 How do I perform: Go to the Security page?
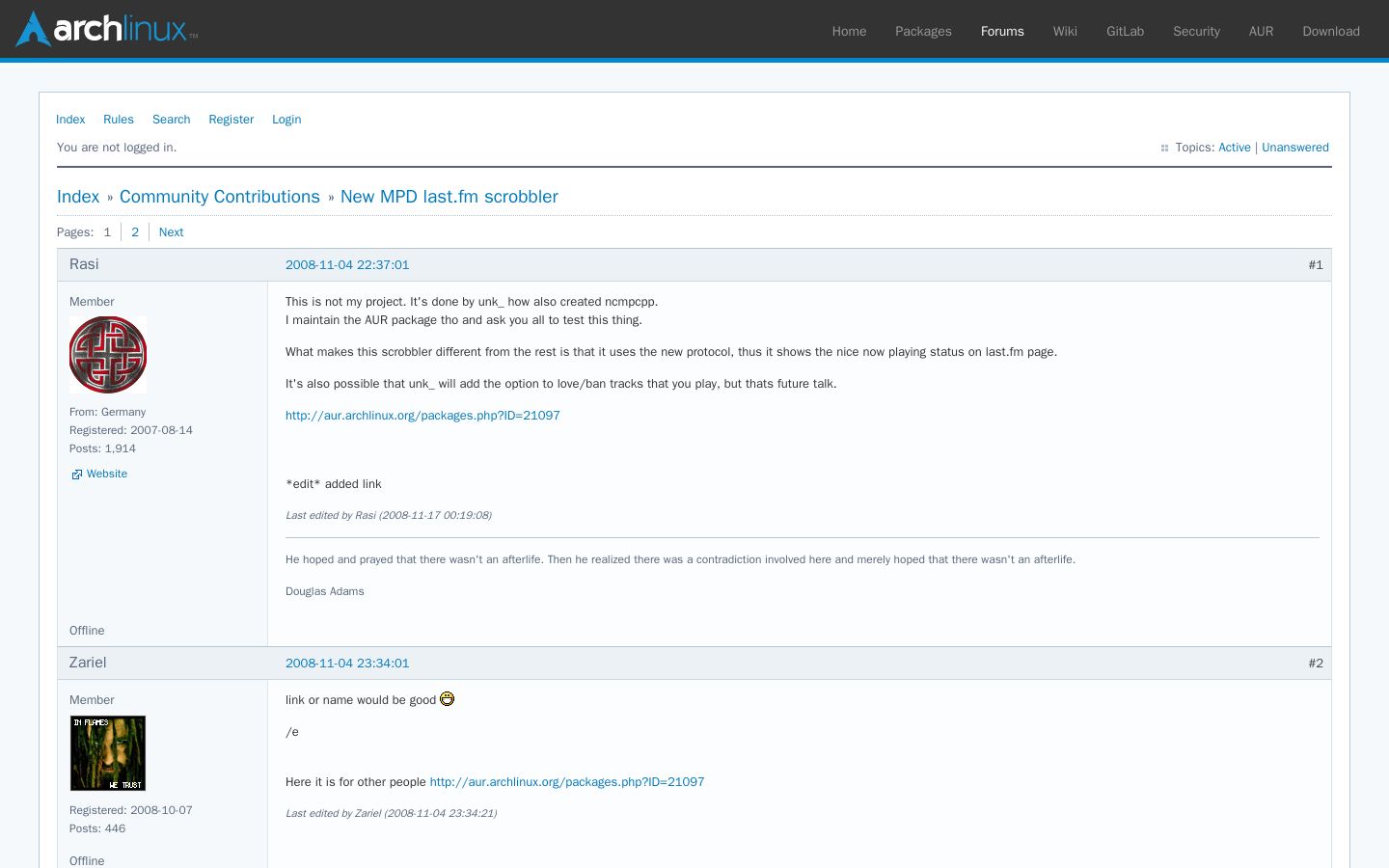[x=1196, y=31]
